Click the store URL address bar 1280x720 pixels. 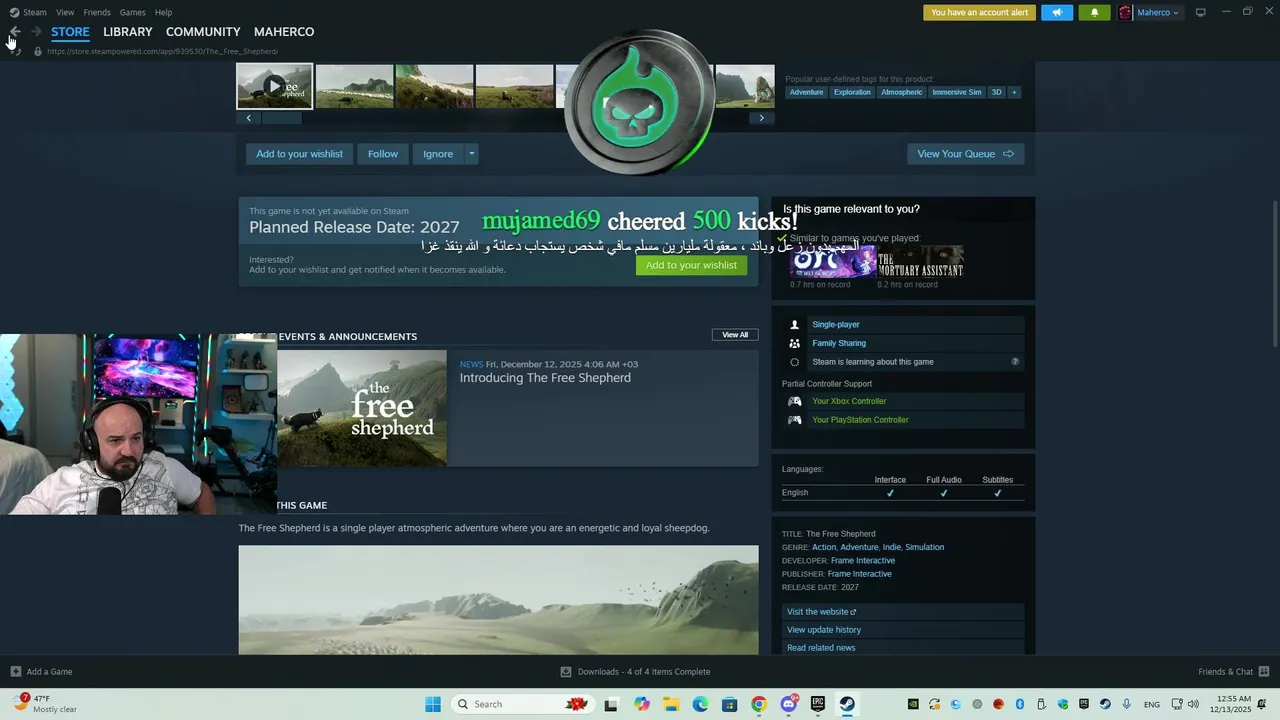162,51
